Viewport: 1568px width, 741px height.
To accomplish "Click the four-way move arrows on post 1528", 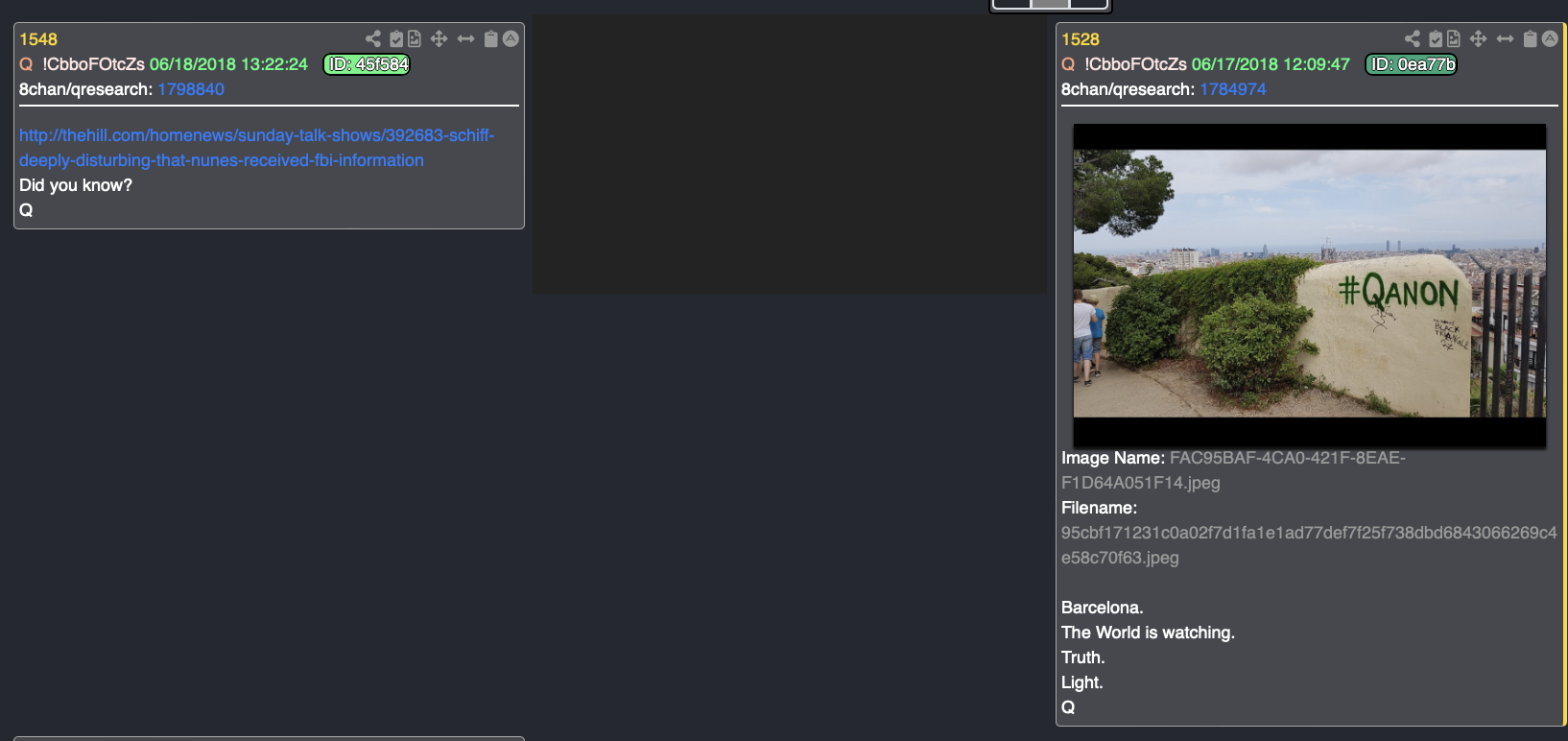I will [x=1479, y=38].
